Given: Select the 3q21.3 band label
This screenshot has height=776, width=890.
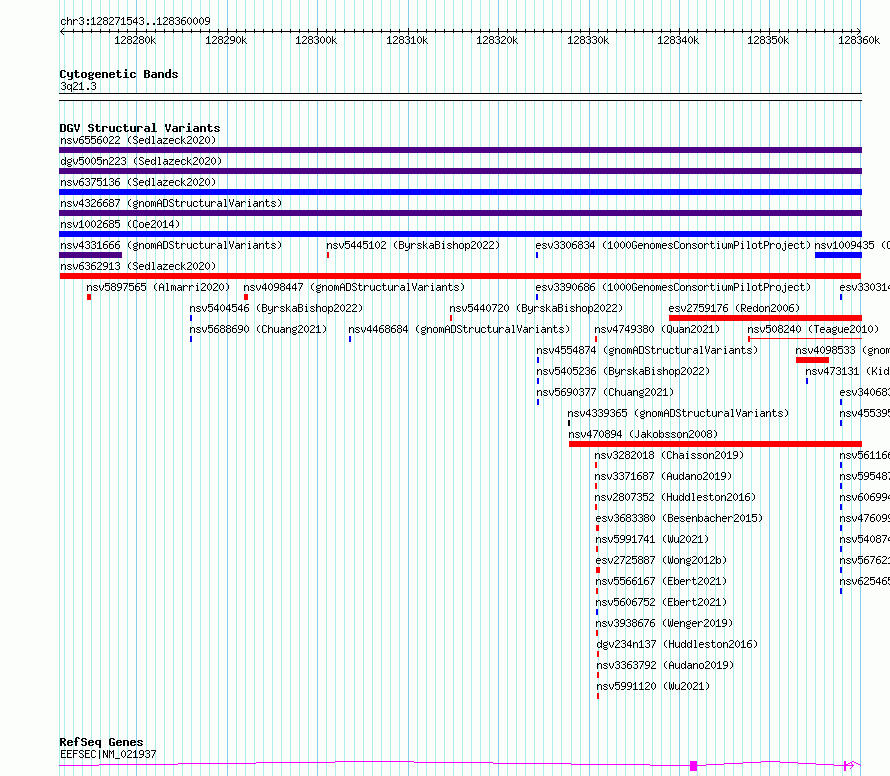Looking at the screenshot, I should pyautogui.click(x=78, y=87).
